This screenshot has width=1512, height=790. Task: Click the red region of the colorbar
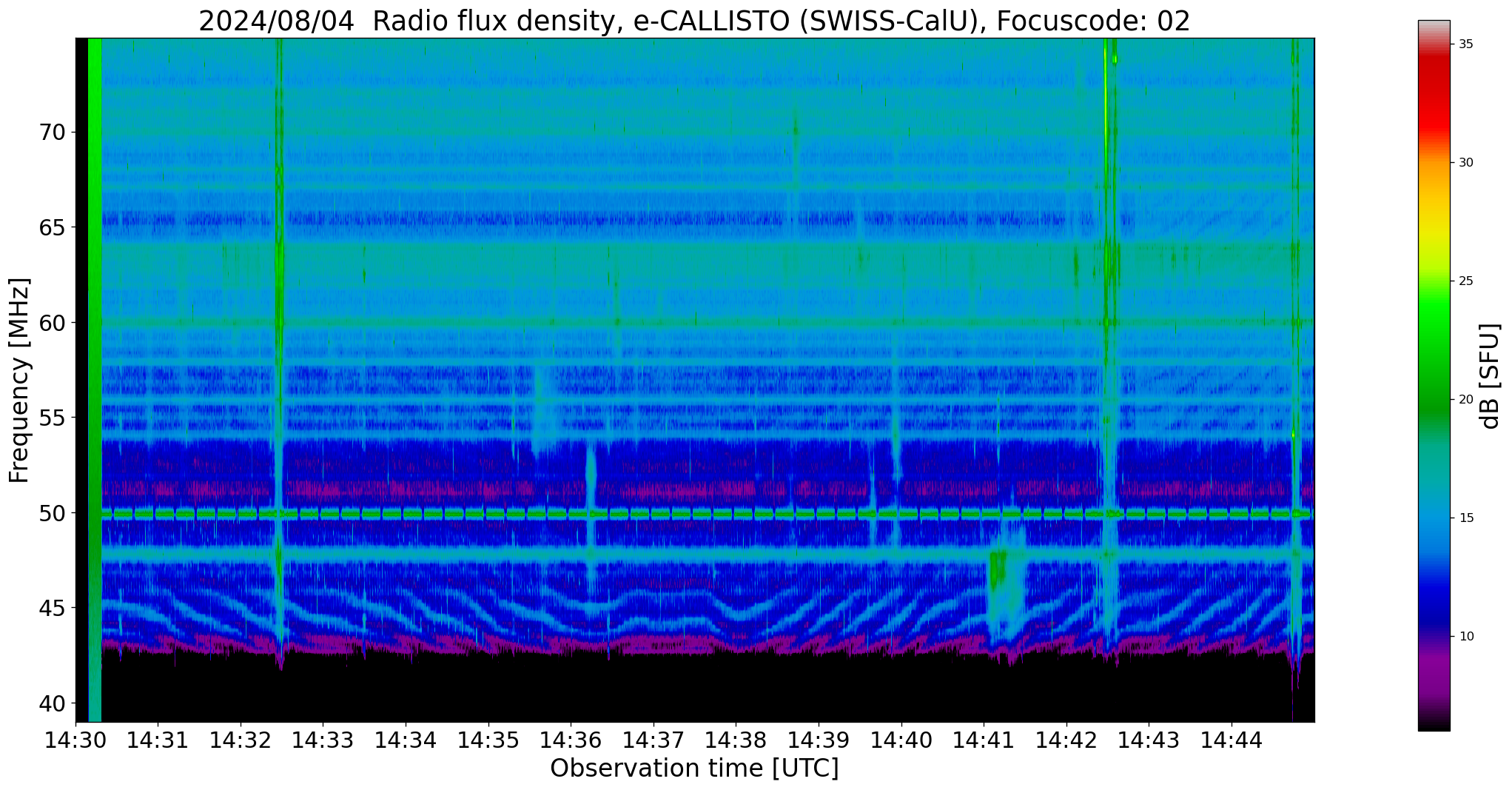[x=1434, y=96]
